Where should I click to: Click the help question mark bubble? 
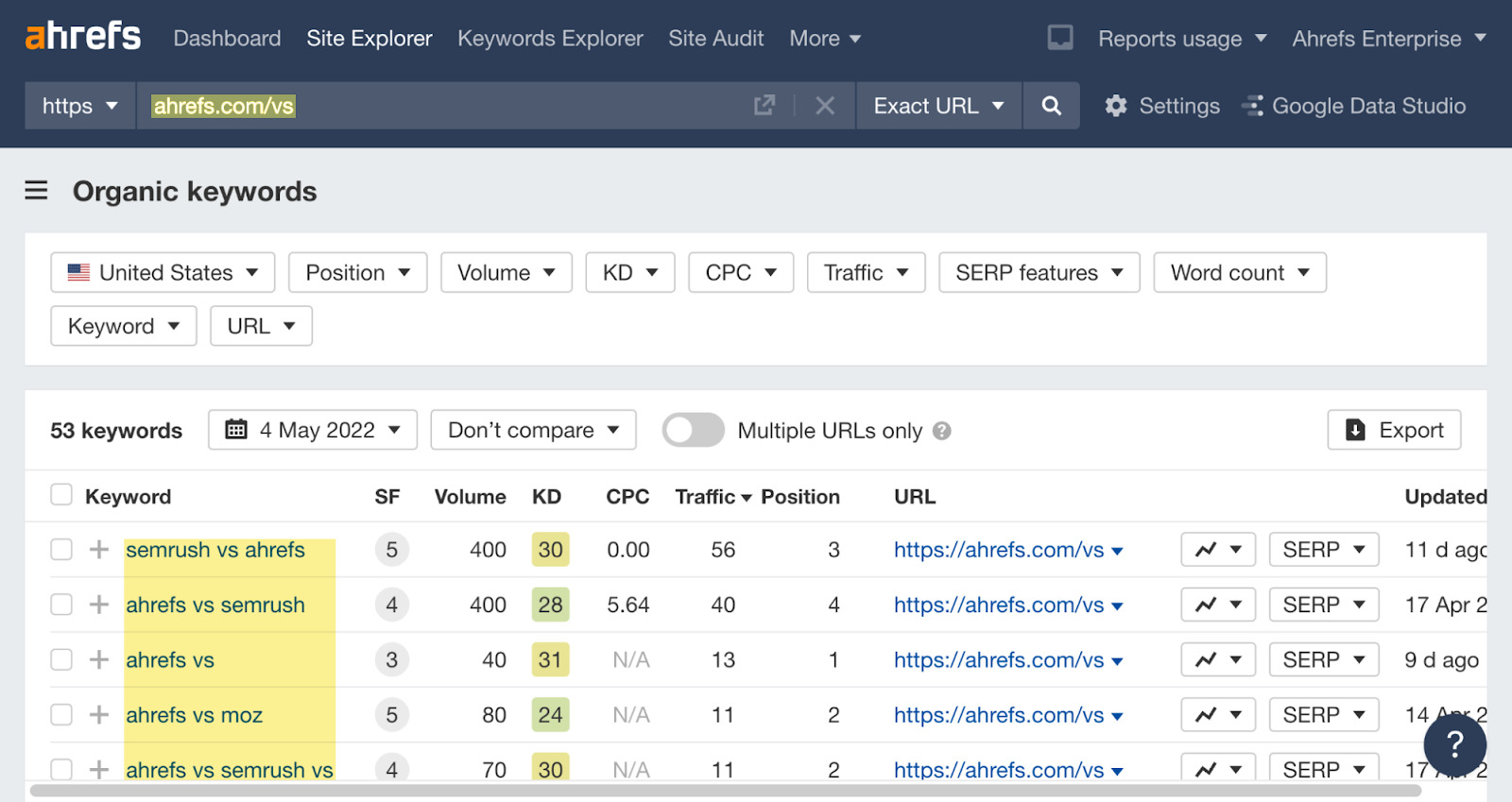(x=1454, y=744)
